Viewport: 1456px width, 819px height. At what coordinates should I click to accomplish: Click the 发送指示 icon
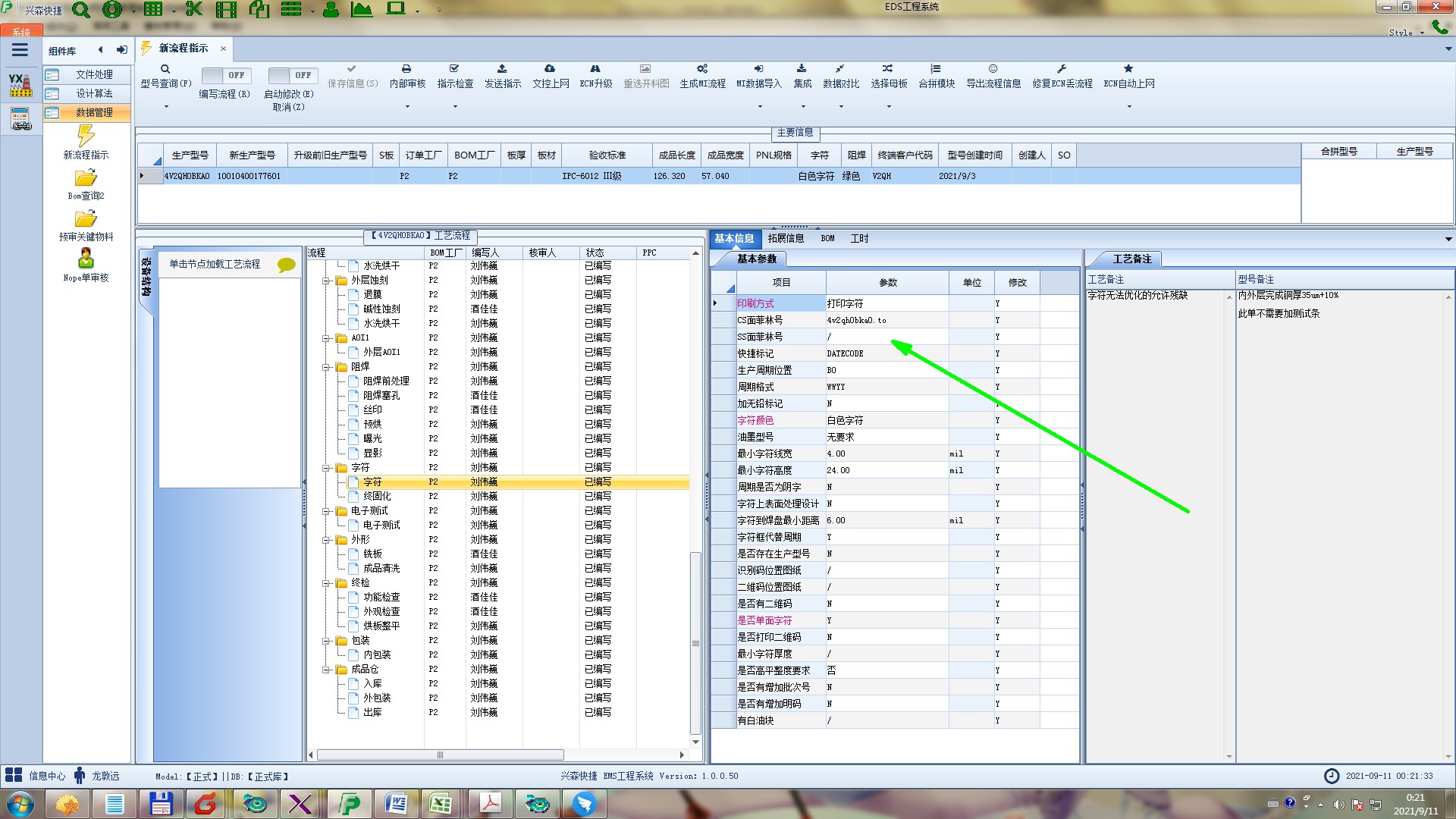coord(502,69)
